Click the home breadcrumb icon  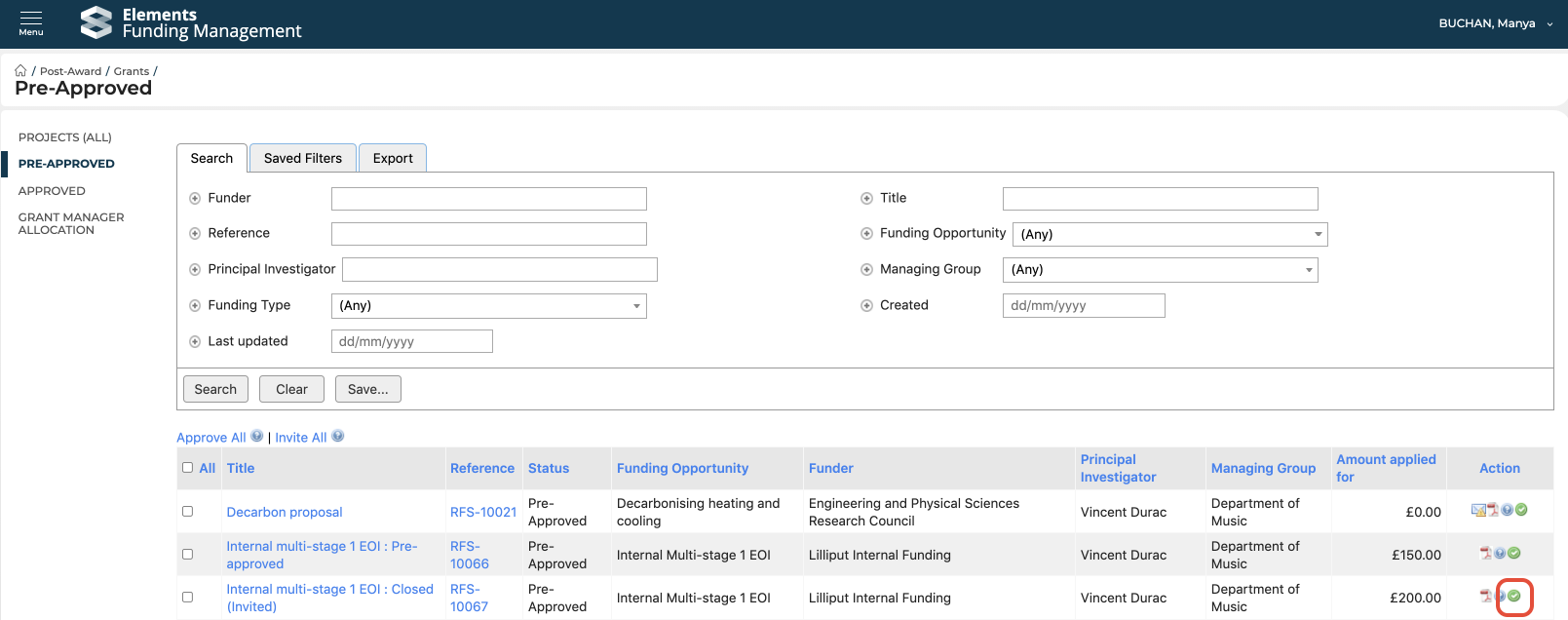coord(20,71)
